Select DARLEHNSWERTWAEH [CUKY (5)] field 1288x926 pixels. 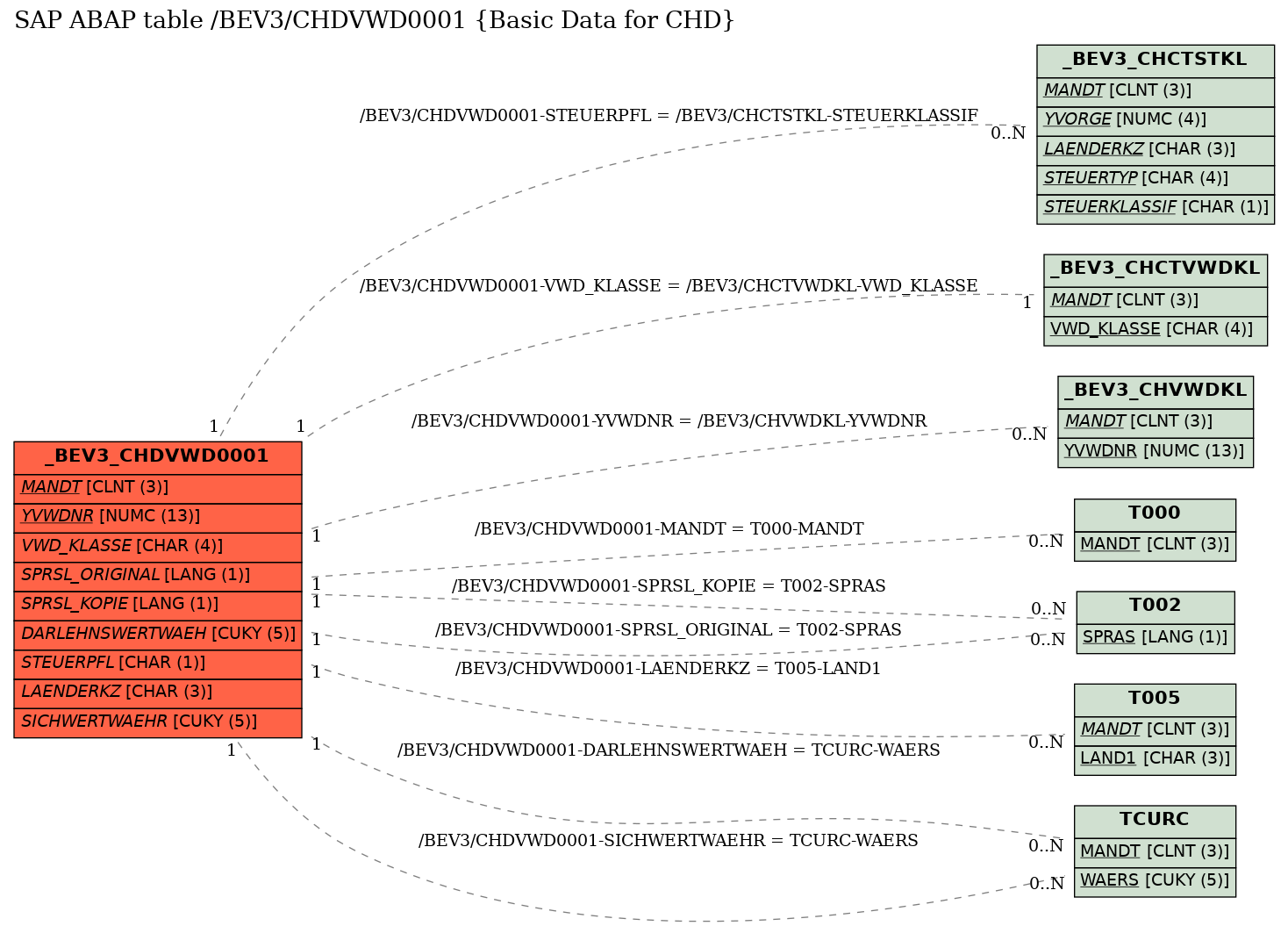click(x=158, y=634)
